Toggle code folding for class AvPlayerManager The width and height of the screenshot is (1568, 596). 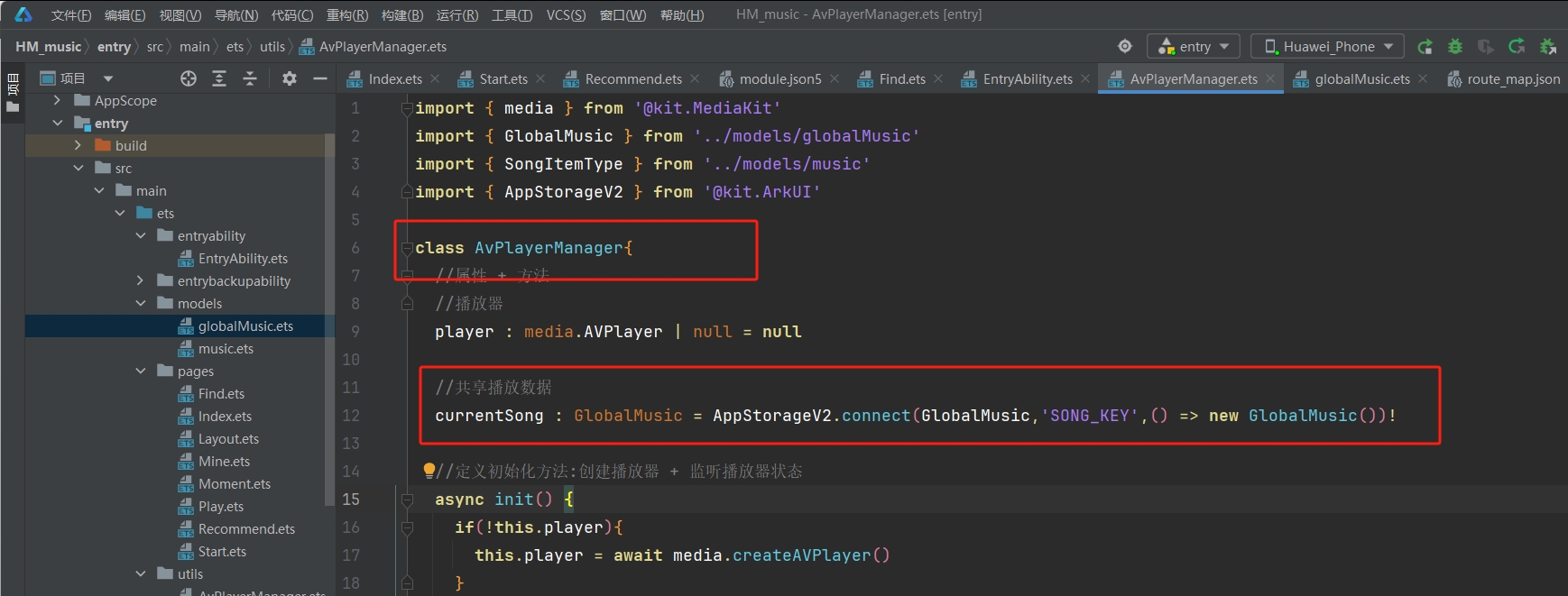click(407, 248)
